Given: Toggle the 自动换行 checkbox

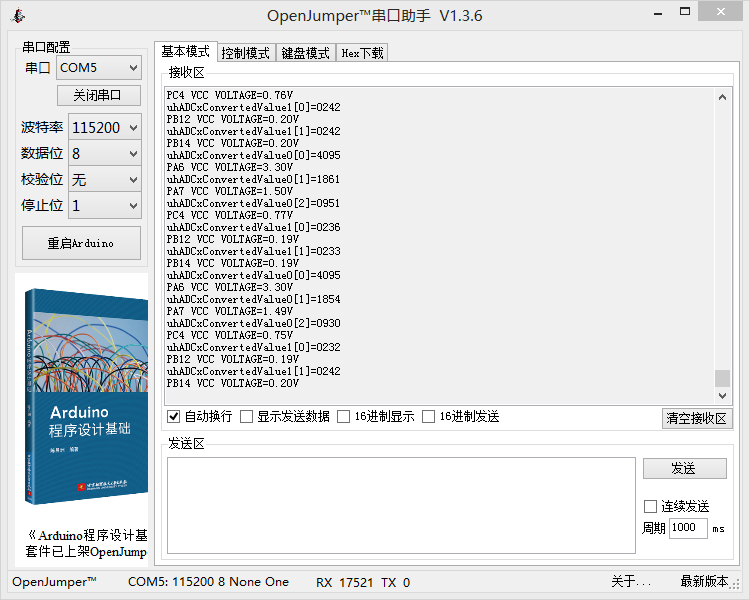Looking at the screenshot, I should pos(174,417).
